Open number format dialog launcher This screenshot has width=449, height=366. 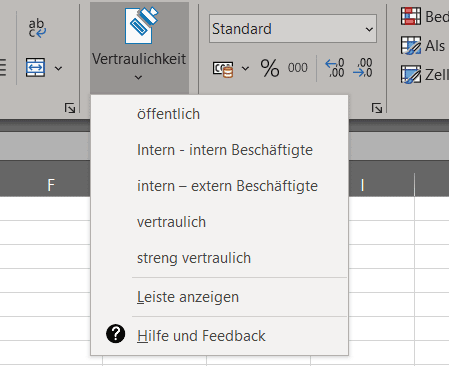click(x=377, y=108)
